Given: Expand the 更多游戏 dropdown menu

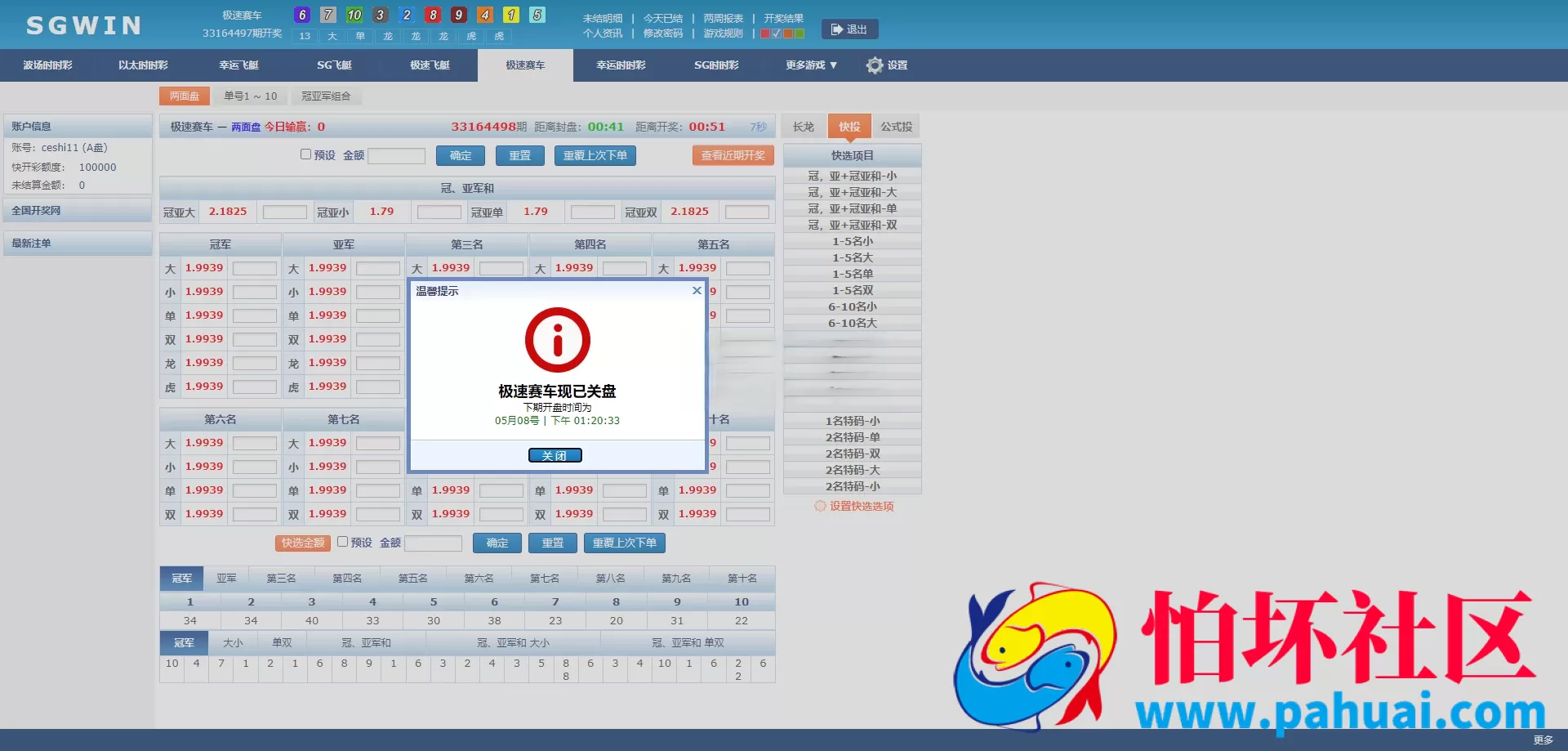Looking at the screenshot, I should [x=811, y=65].
